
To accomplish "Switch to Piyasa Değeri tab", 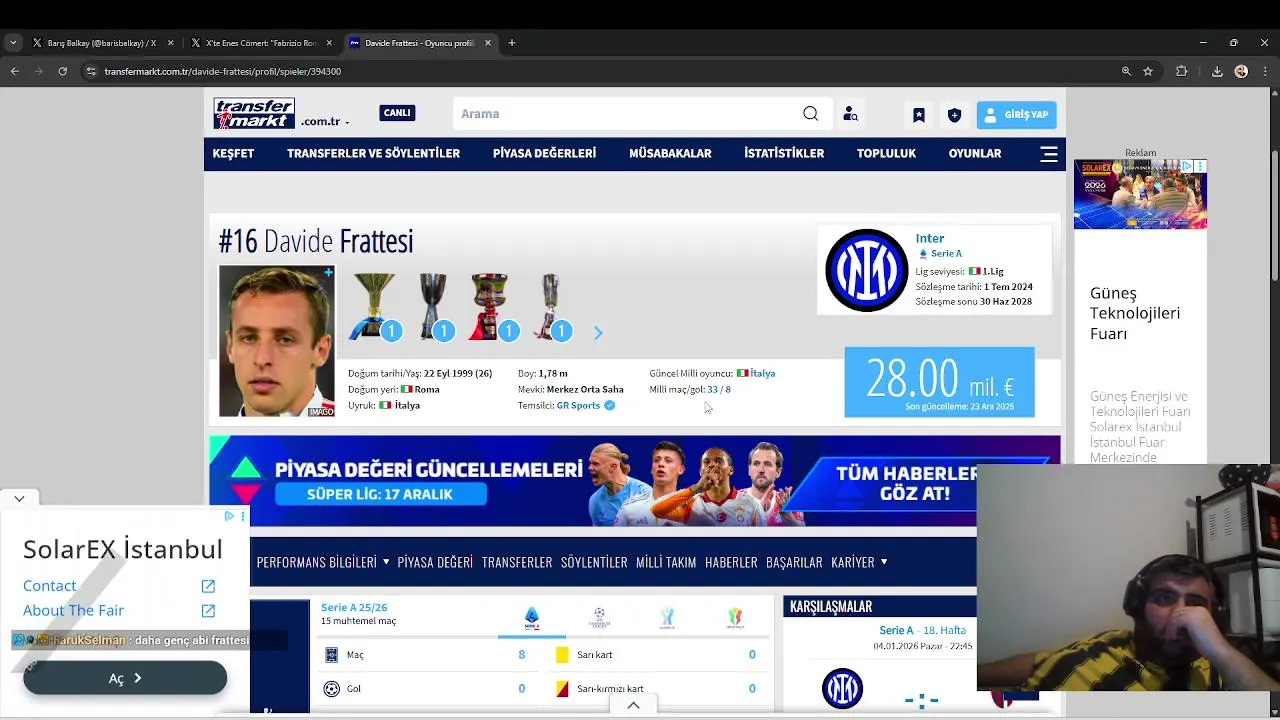I will (x=435, y=562).
